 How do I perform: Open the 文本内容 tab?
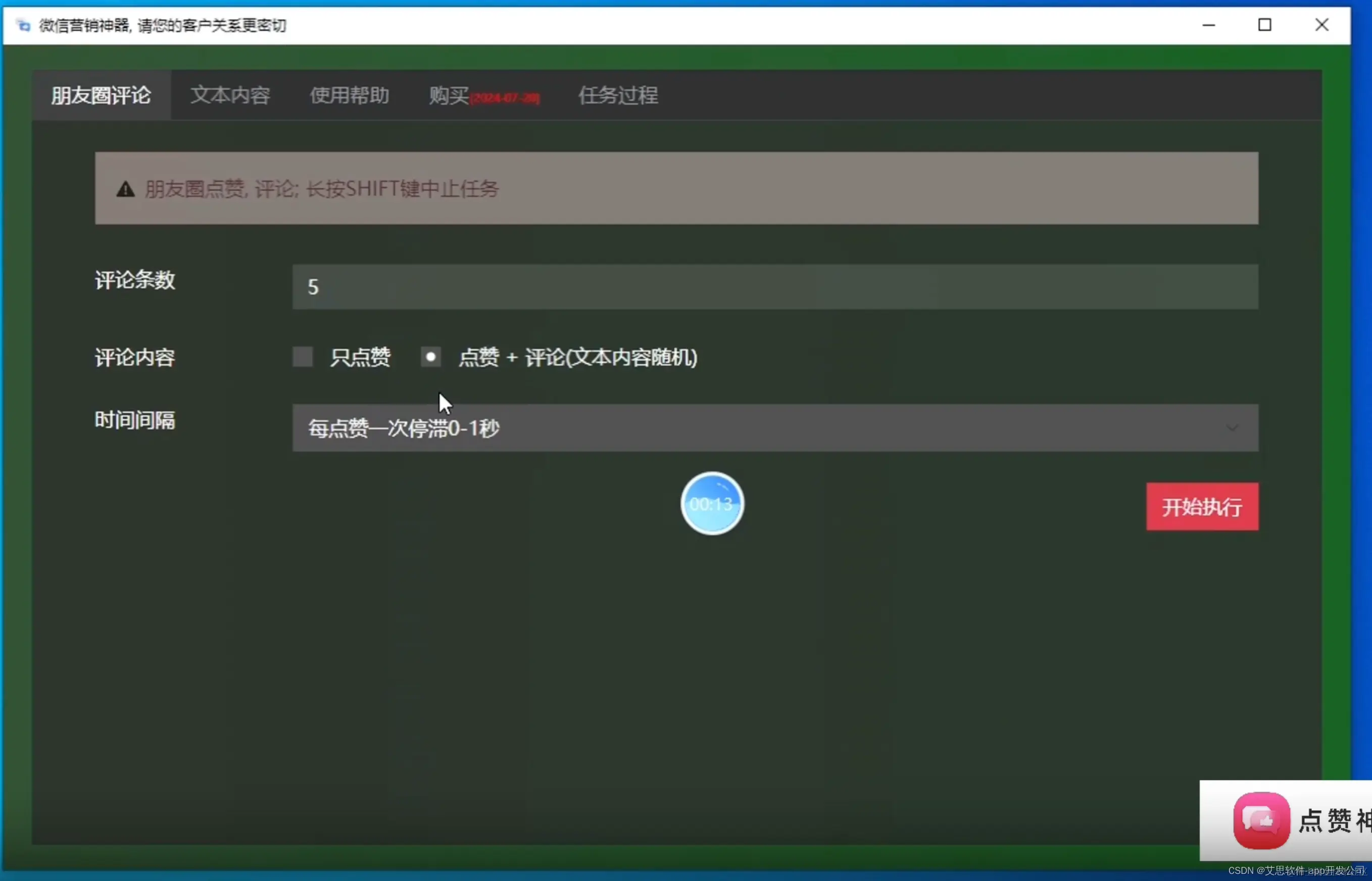(230, 95)
